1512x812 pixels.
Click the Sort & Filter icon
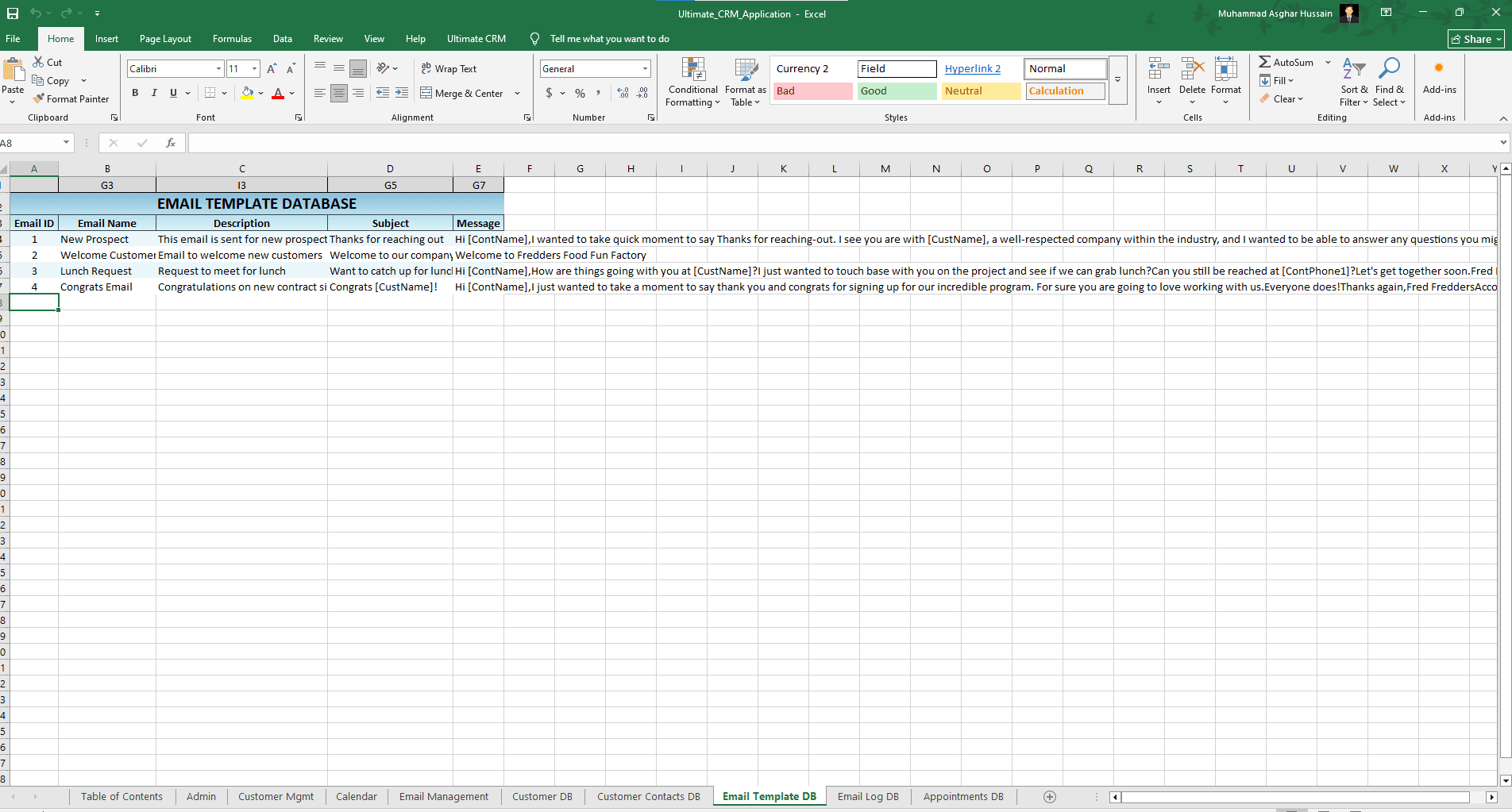(1353, 69)
